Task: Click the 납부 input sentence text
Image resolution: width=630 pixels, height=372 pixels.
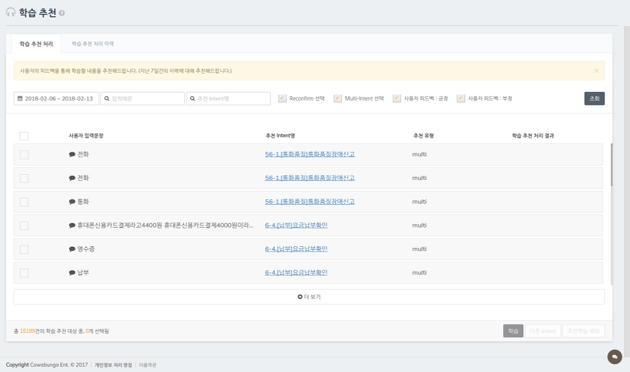Action: [x=83, y=273]
